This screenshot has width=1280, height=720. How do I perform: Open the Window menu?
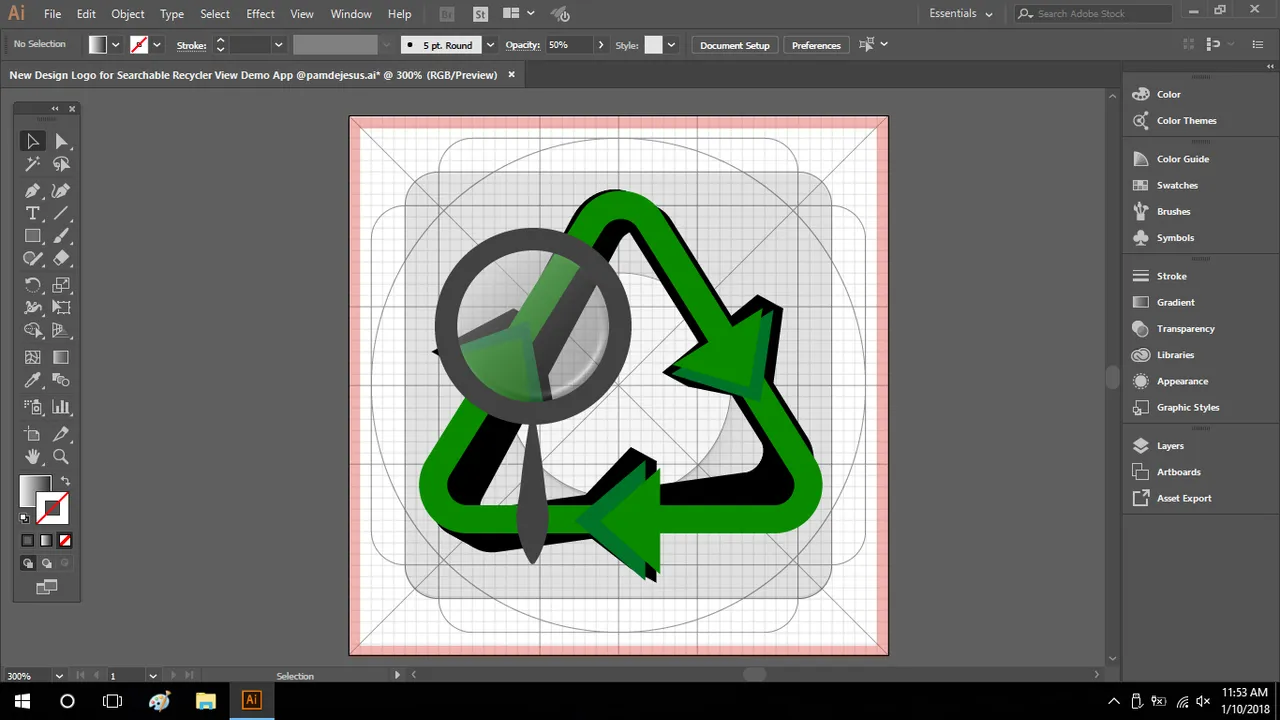tap(351, 14)
